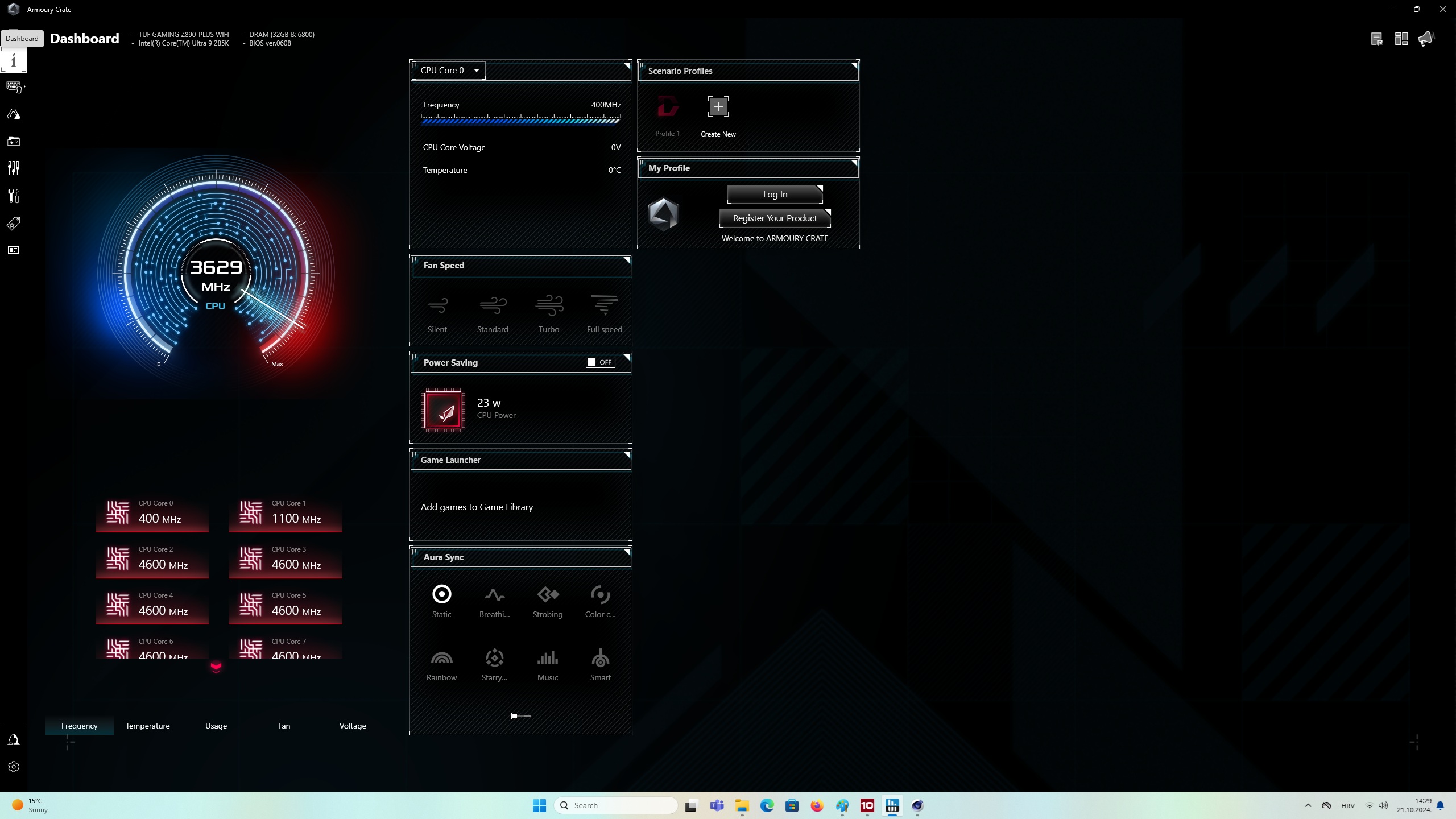The height and width of the screenshot is (819, 1456).
Task: Open the News sidebar icon
Action: click(x=14, y=250)
